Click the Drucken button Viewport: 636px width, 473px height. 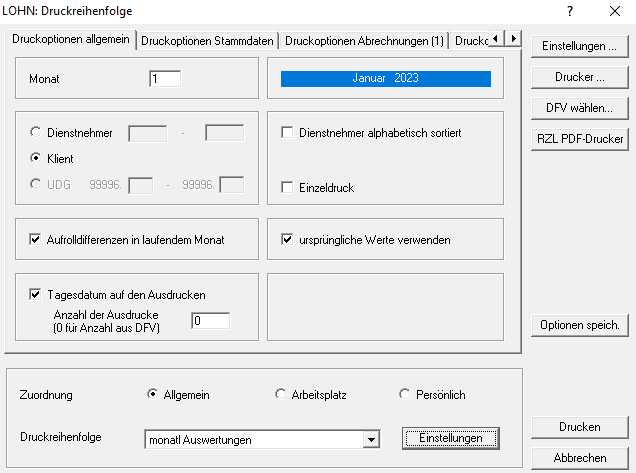pos(580,427)
